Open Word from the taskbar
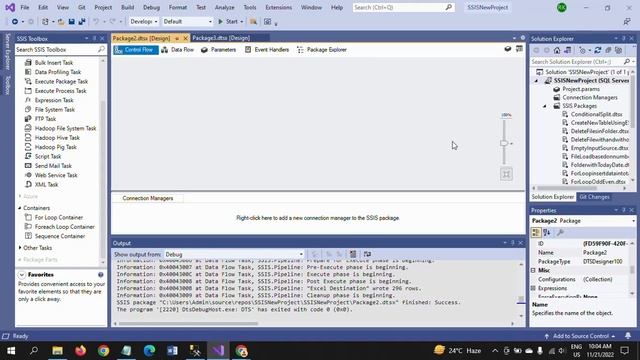640x360 pixels. (x=172, y=351)
